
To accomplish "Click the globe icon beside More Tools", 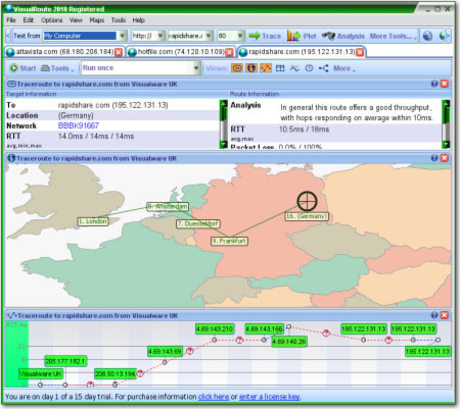I will [428, 36].
